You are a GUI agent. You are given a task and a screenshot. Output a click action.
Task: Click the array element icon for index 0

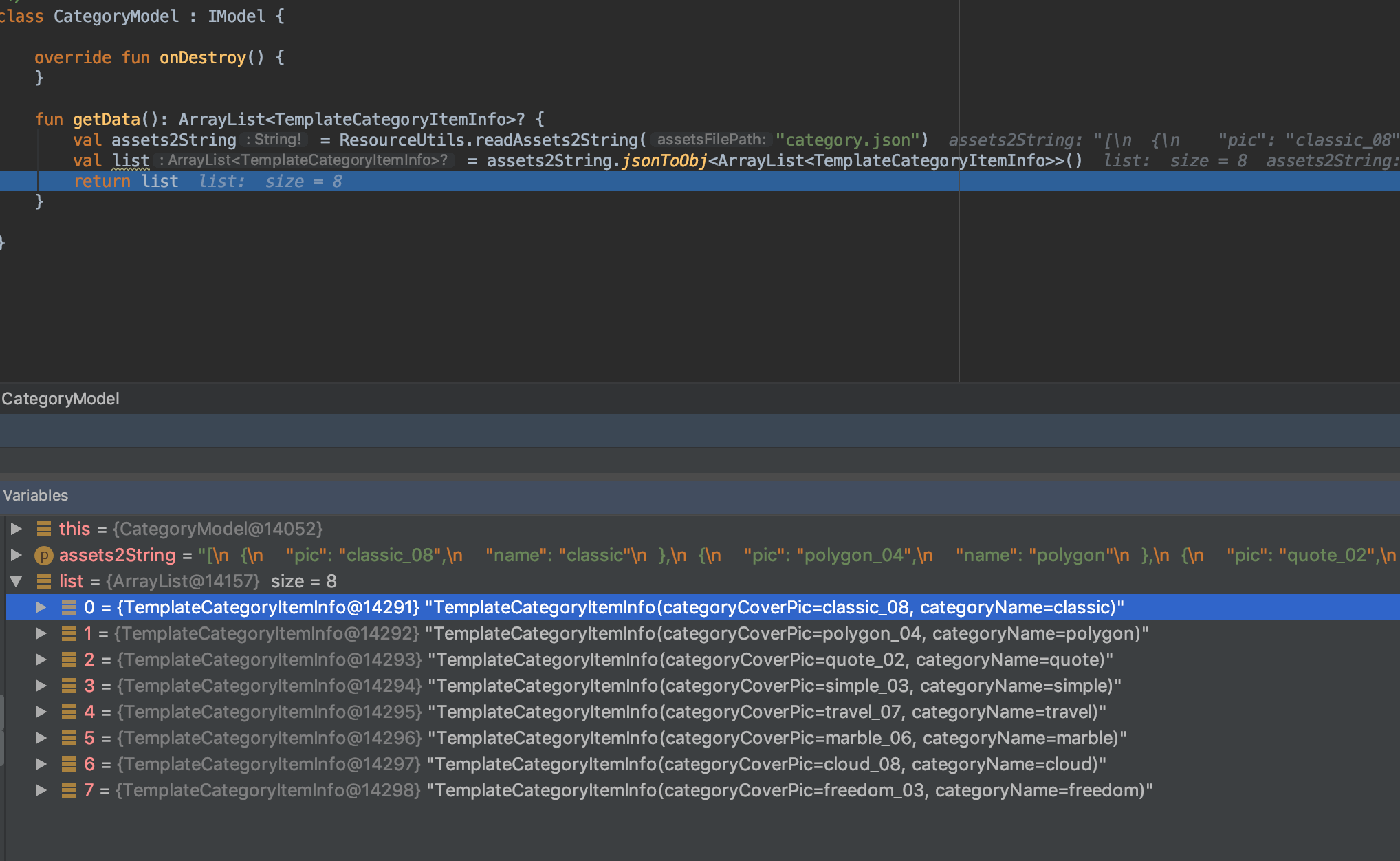[x=69, y=607]
